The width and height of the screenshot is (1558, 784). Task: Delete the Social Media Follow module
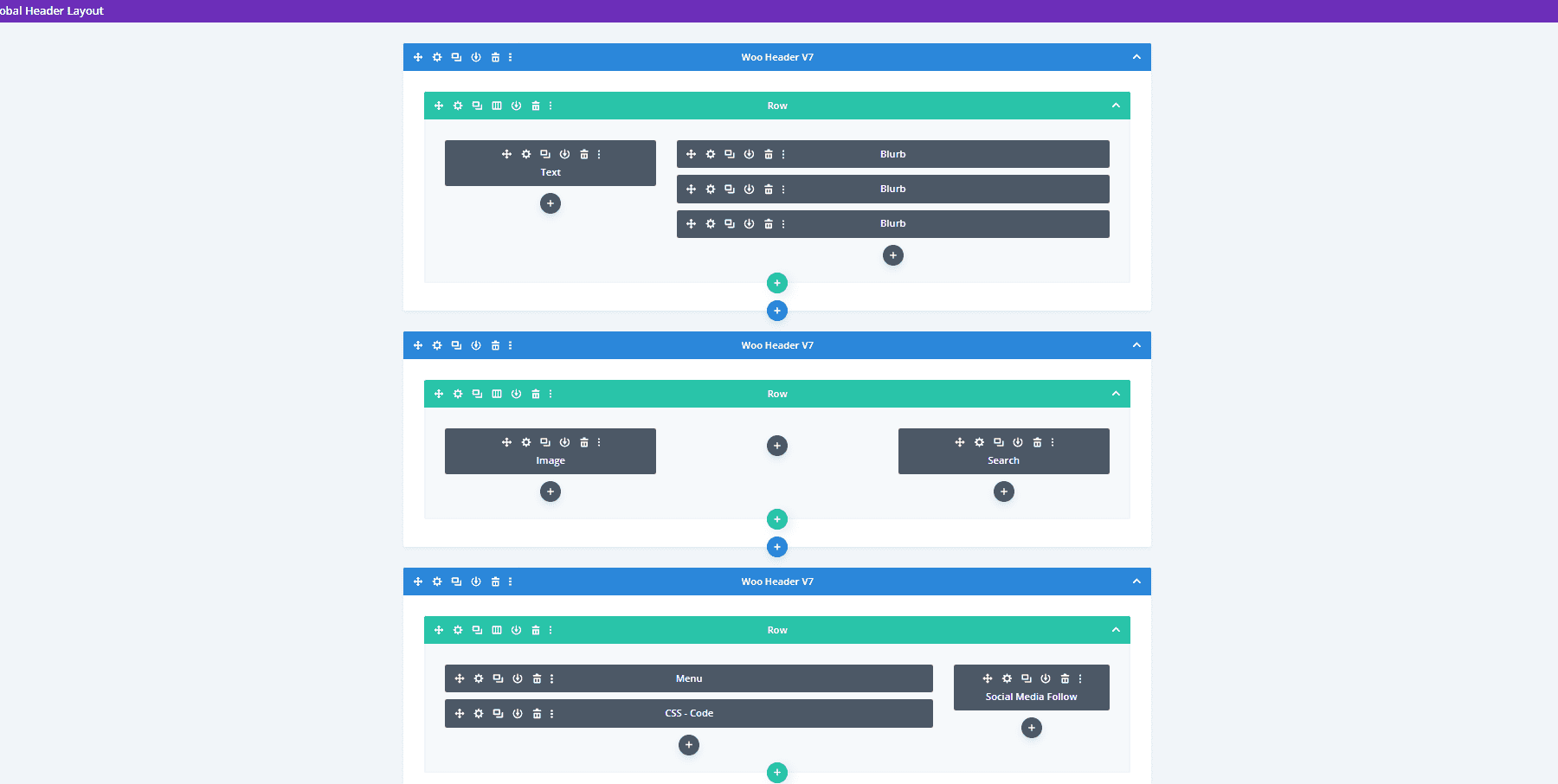[x=1065, y=678]
